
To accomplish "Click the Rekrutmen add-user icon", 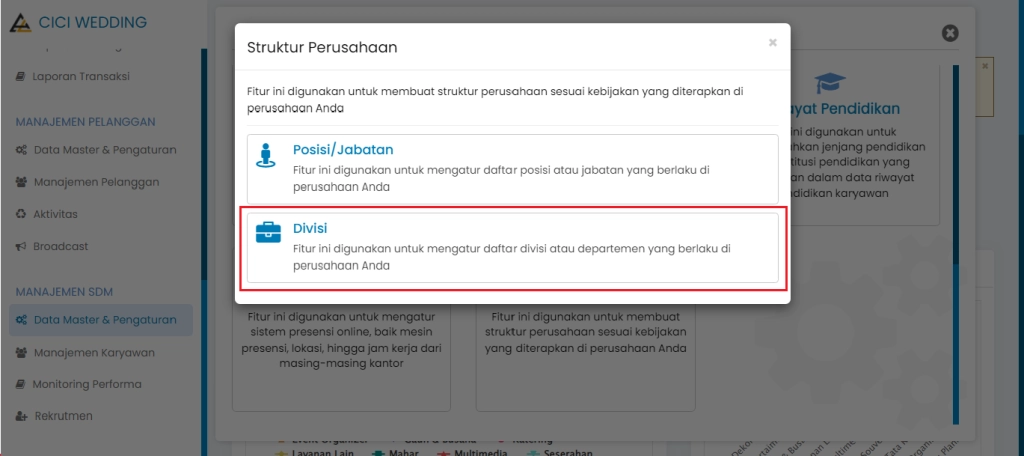I will [21, 416].
